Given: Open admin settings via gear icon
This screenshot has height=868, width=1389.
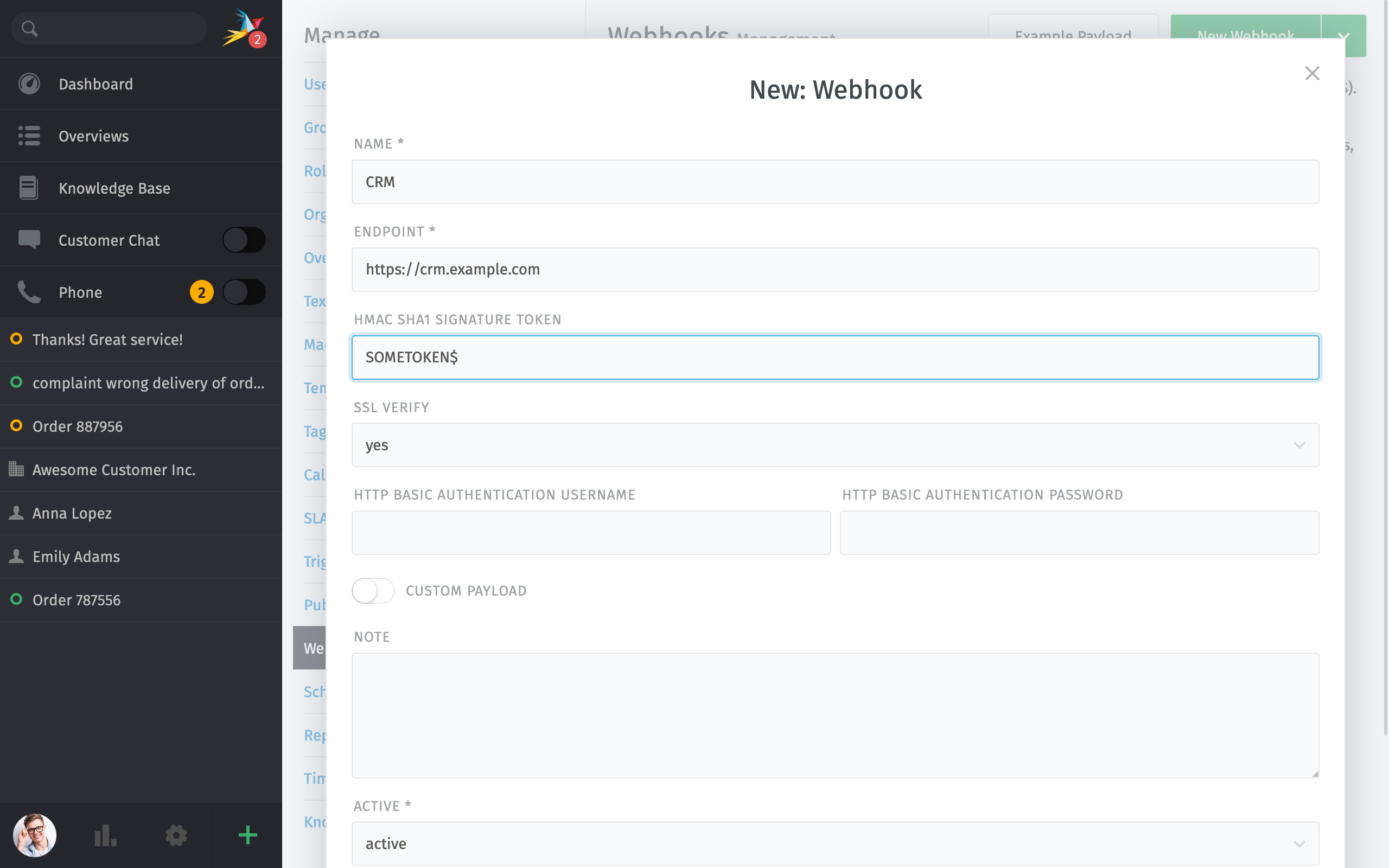Looking at the screenshot, I should coord(176,835).
